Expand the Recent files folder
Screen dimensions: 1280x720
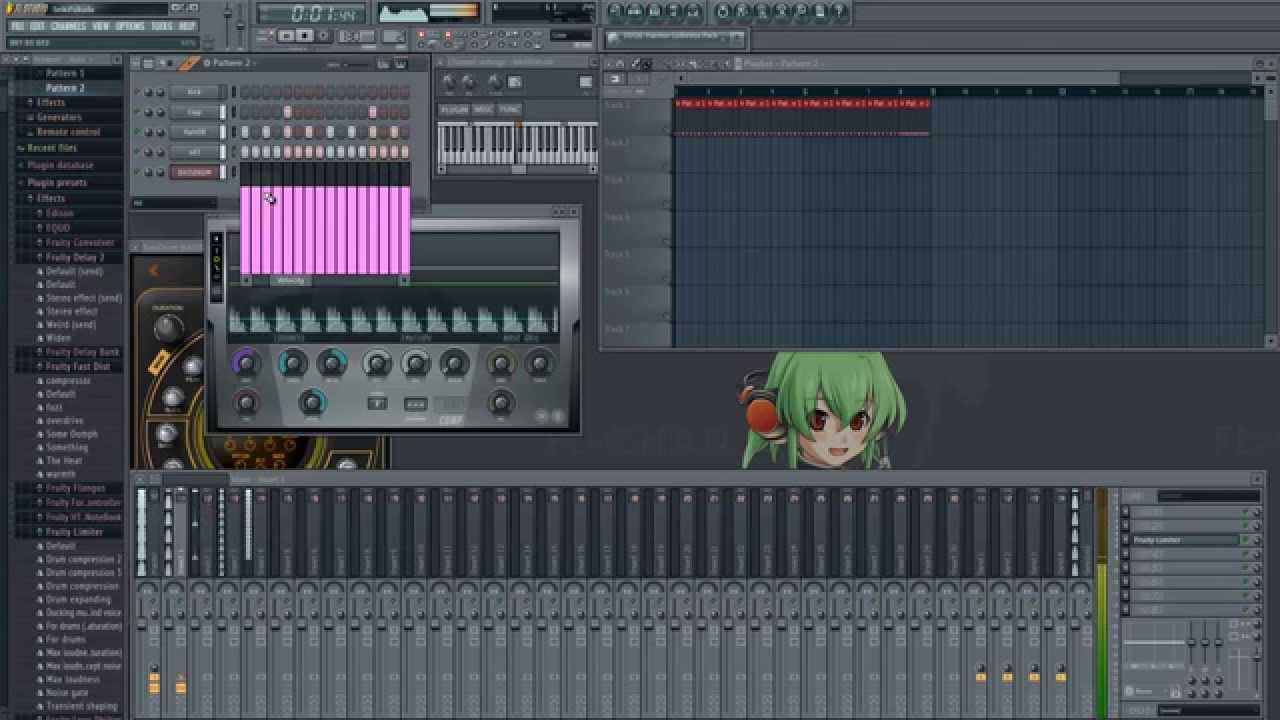pos(52,148)
